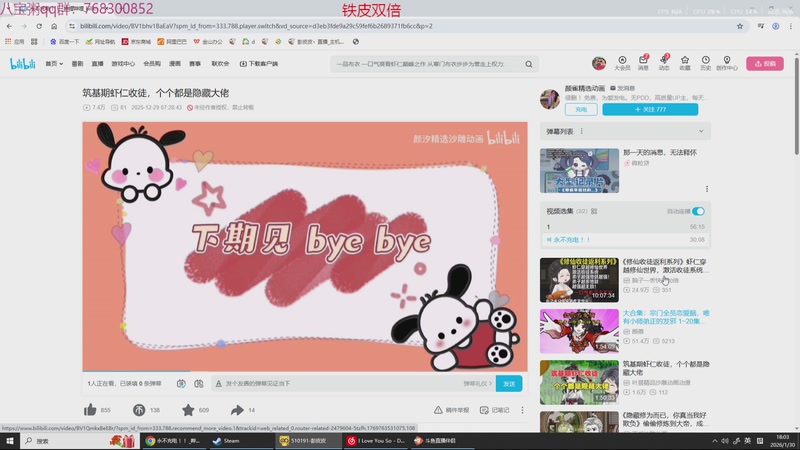800x450 pixels.
Task: Open the 收藏 favorites icon
Action: point(685,63)
